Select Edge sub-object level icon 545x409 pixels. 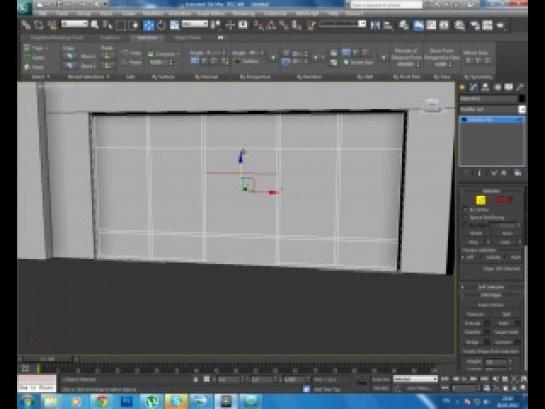tap(481, 200)
